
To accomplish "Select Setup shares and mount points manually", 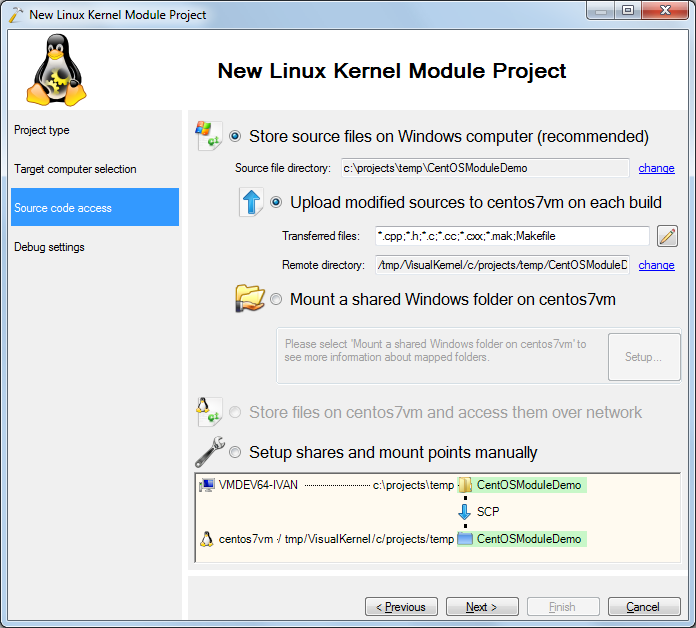I will 235,452.
